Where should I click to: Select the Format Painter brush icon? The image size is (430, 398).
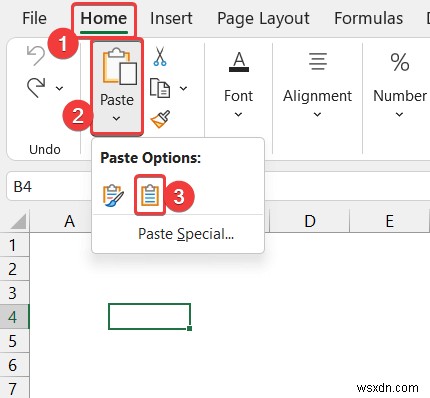[160, 119]
